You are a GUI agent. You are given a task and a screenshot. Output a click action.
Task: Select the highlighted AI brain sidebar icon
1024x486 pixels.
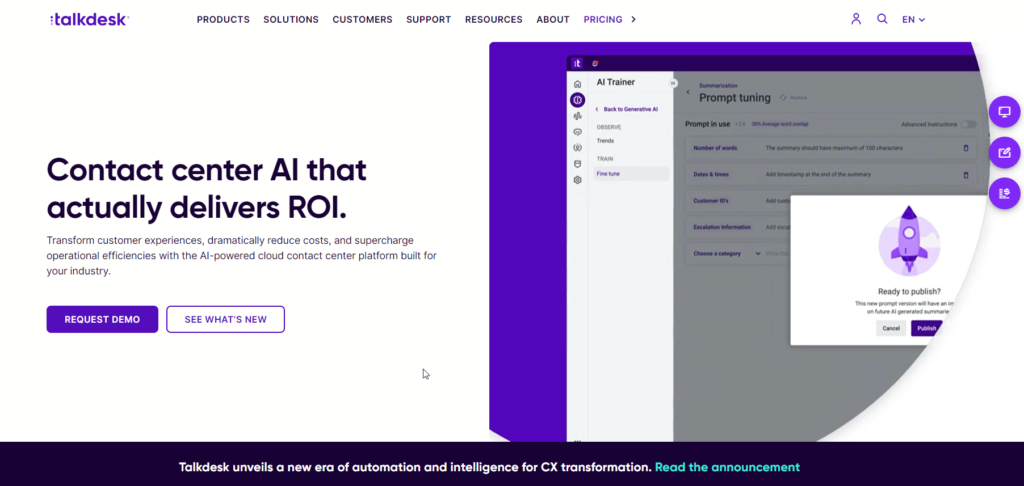coord(577,100)
